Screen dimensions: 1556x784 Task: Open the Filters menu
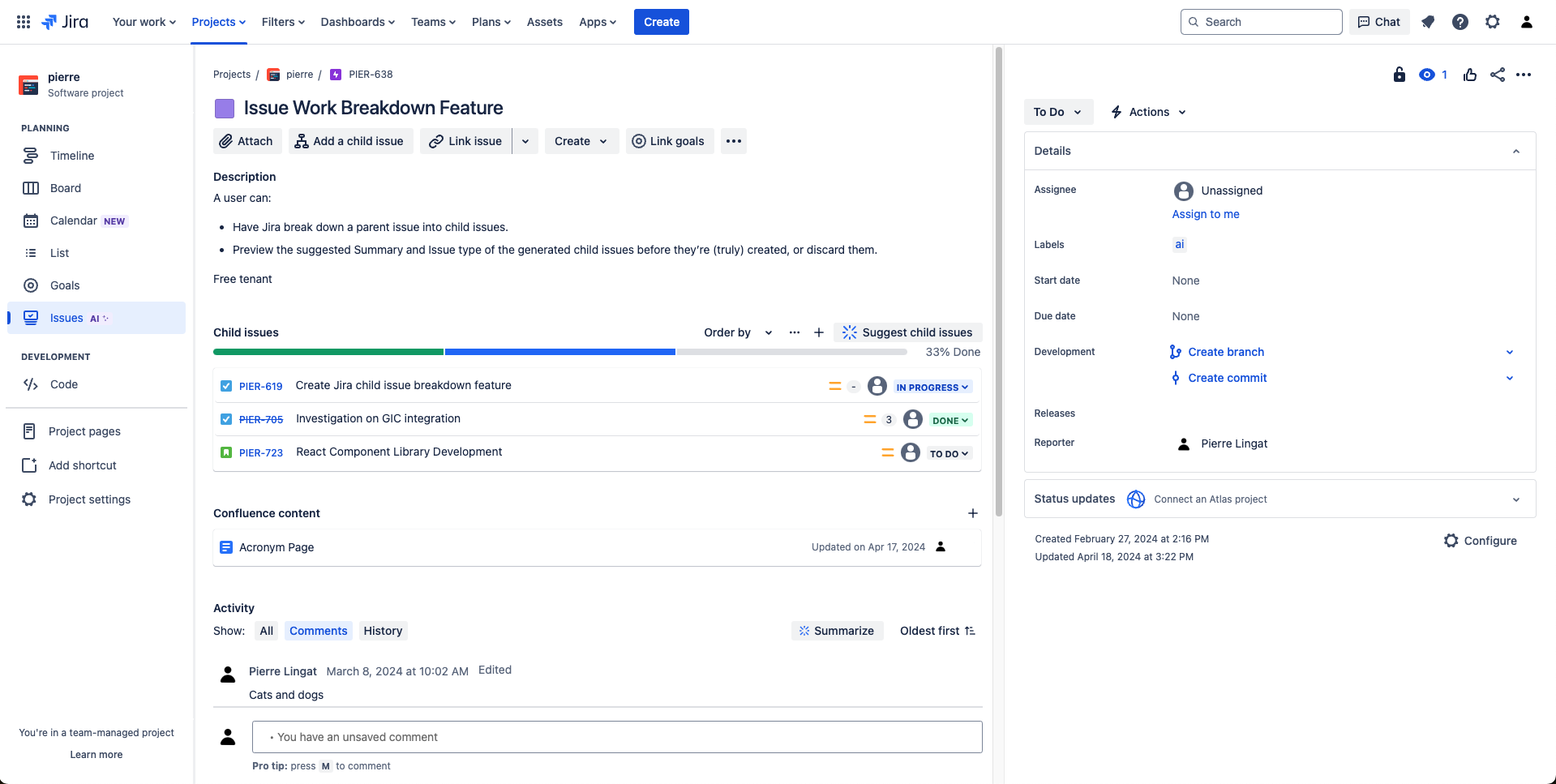click(x=283, y=22)
